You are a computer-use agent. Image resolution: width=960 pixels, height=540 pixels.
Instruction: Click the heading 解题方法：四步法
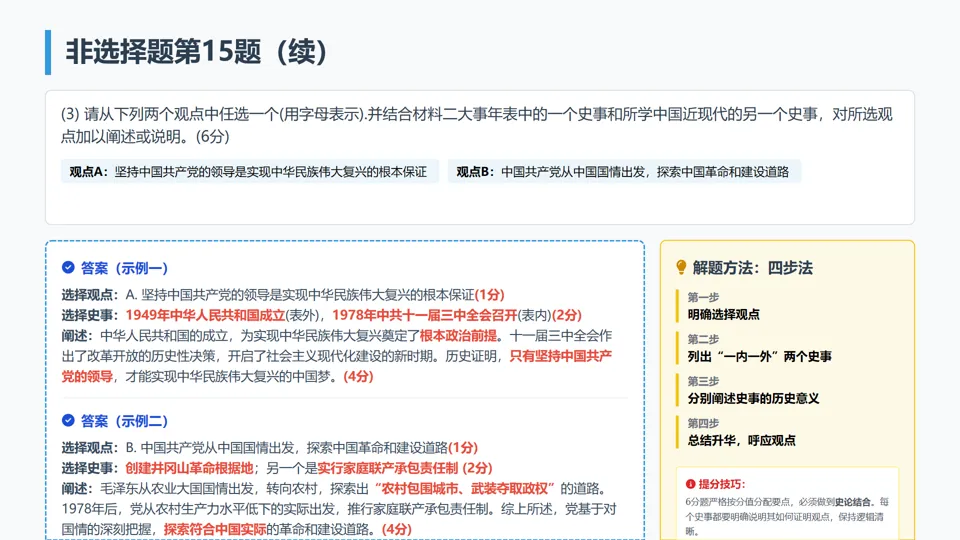tap(752, 268)
